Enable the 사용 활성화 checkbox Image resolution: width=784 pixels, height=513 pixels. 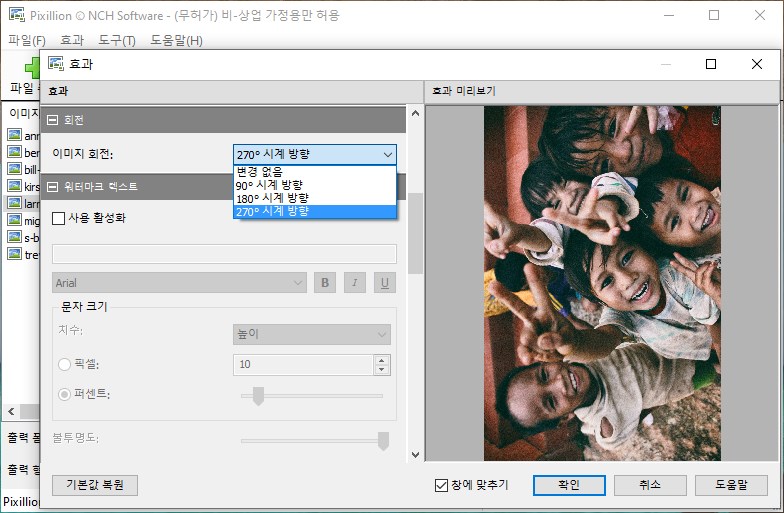click(58, 218)
